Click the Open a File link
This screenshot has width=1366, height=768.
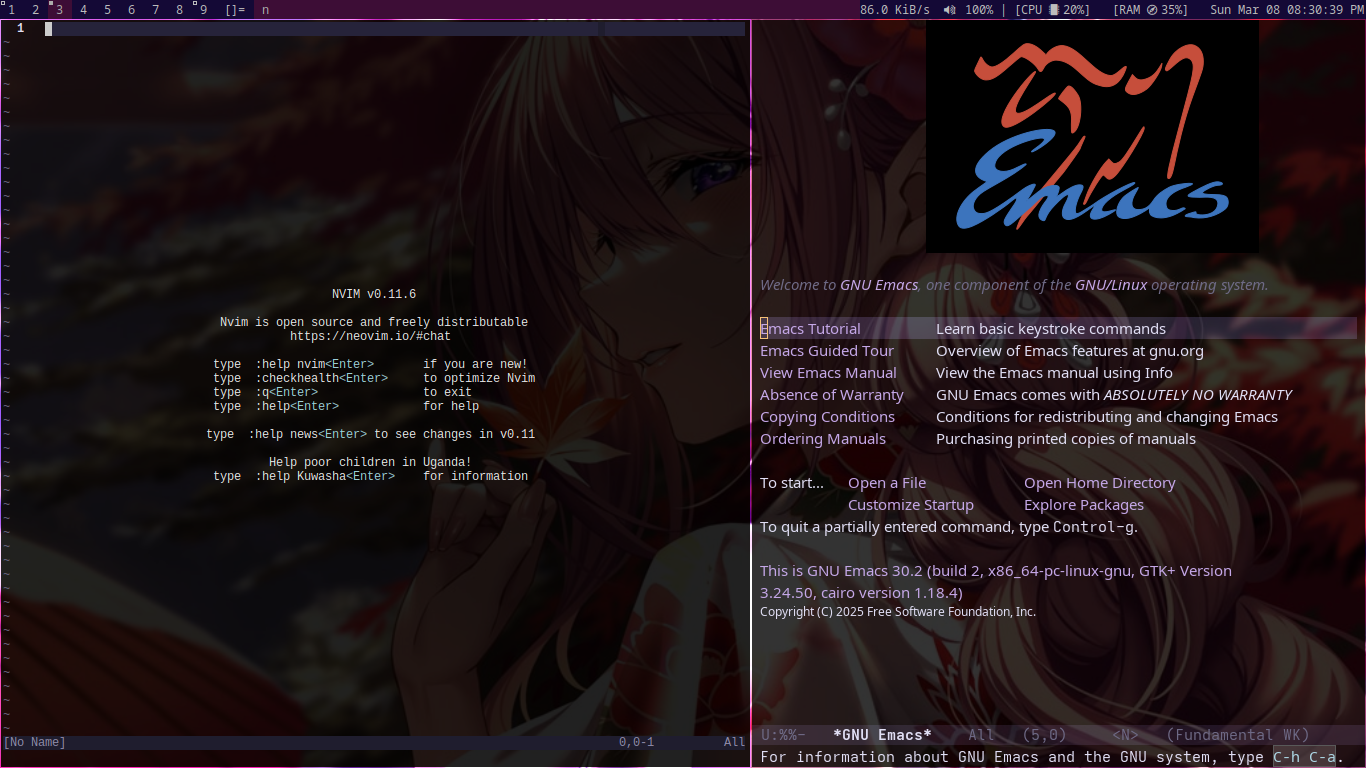coord(887,483)
